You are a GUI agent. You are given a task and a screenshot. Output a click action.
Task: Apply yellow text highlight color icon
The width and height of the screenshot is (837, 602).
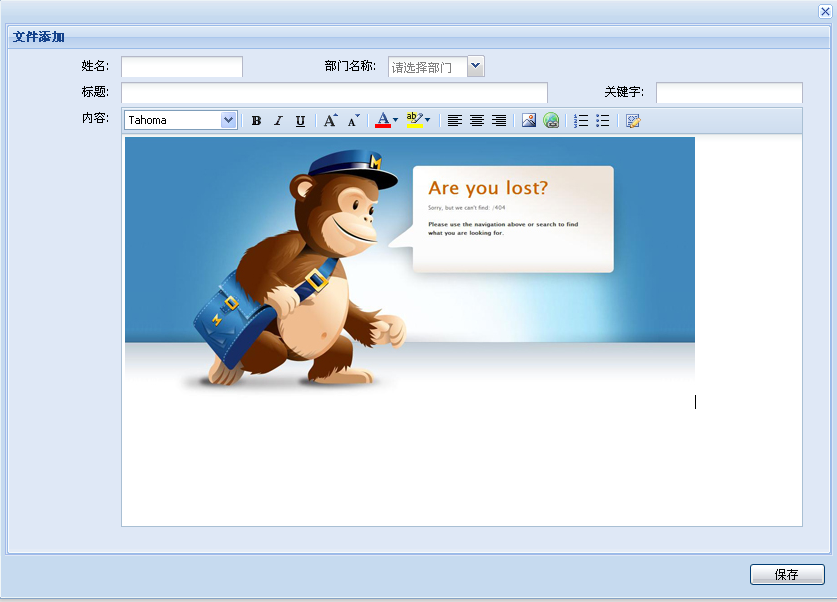click(x=414, y=120)
